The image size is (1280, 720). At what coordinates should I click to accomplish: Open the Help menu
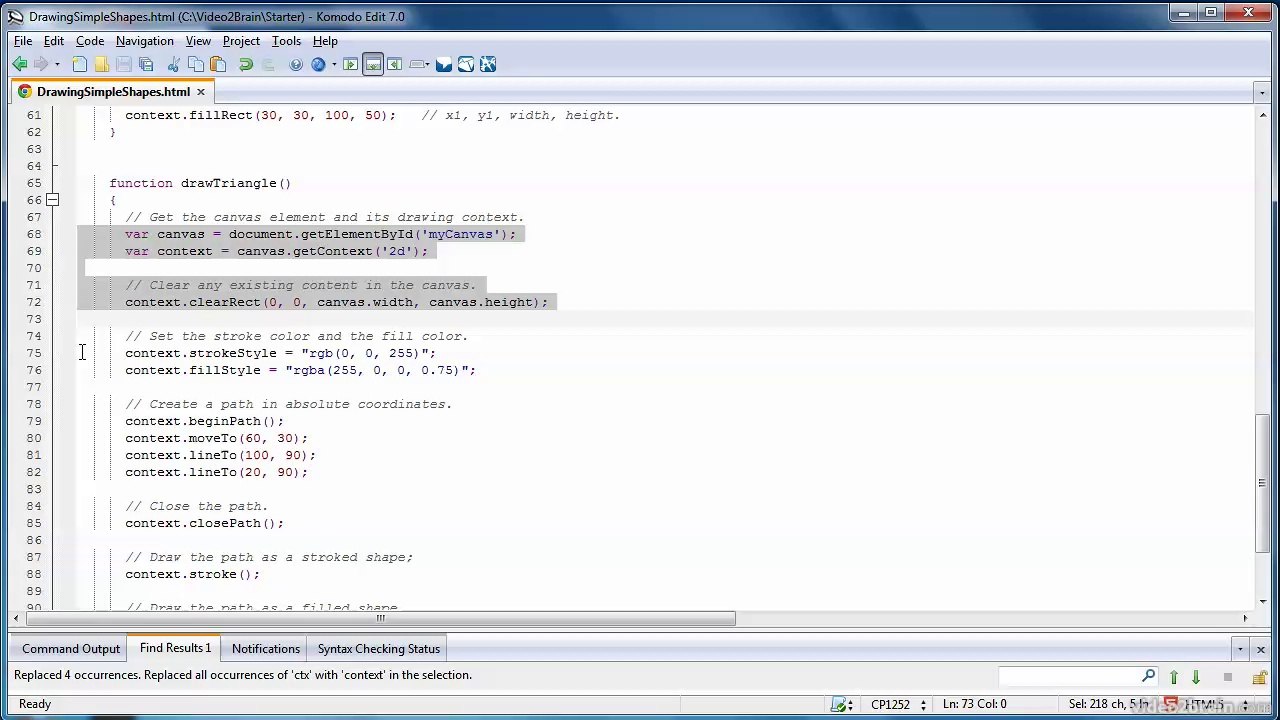point(325,41)
